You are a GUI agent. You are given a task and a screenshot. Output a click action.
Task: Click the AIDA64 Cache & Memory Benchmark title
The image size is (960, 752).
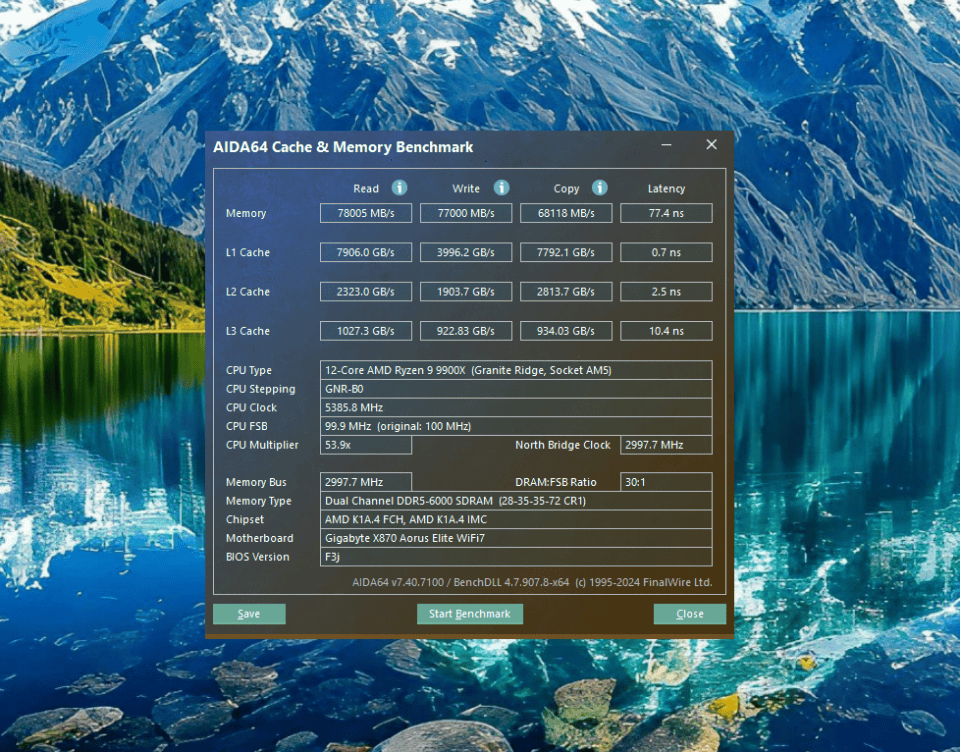(343, 147)
